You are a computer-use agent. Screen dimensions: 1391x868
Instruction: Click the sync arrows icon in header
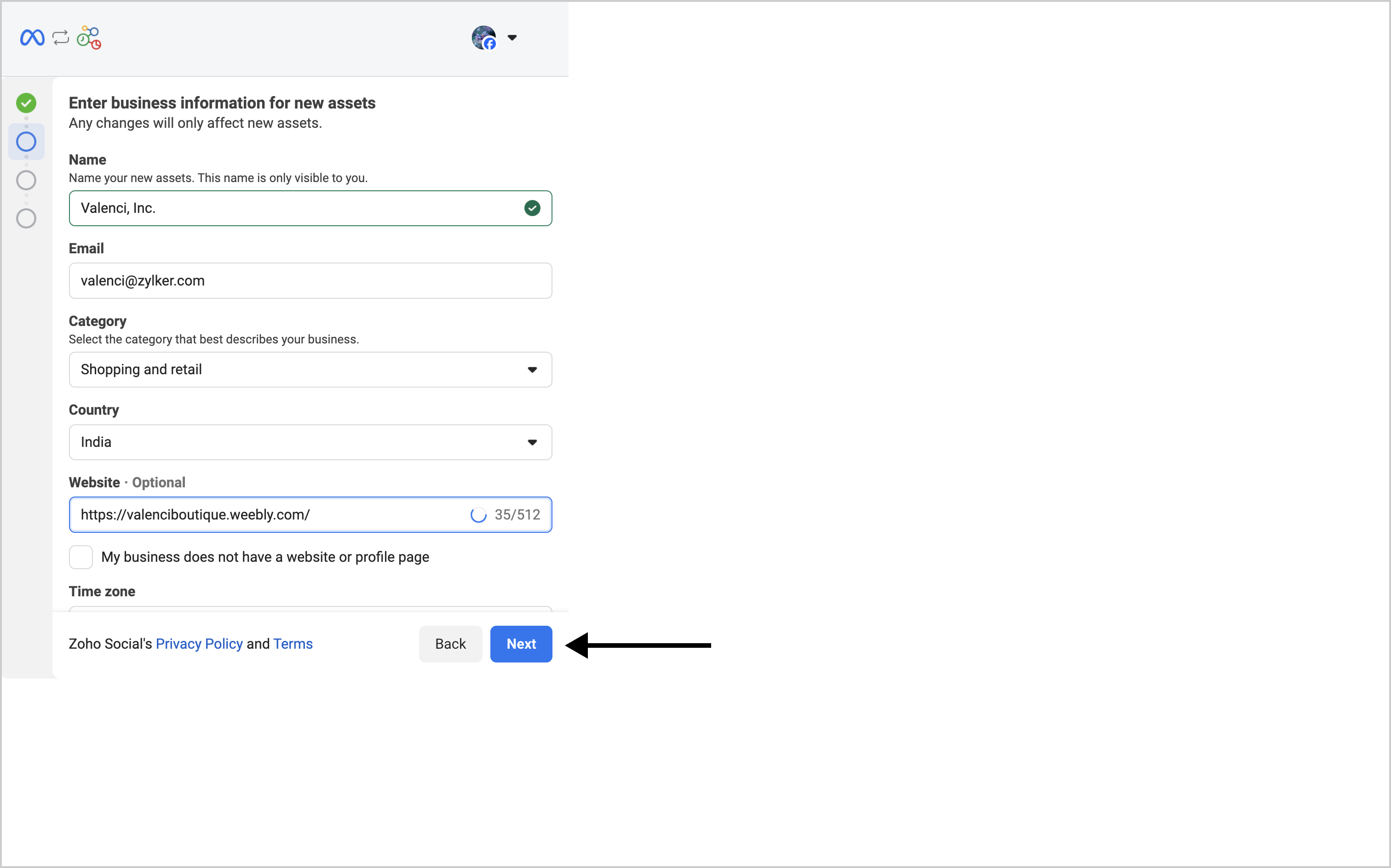(60, 38)
